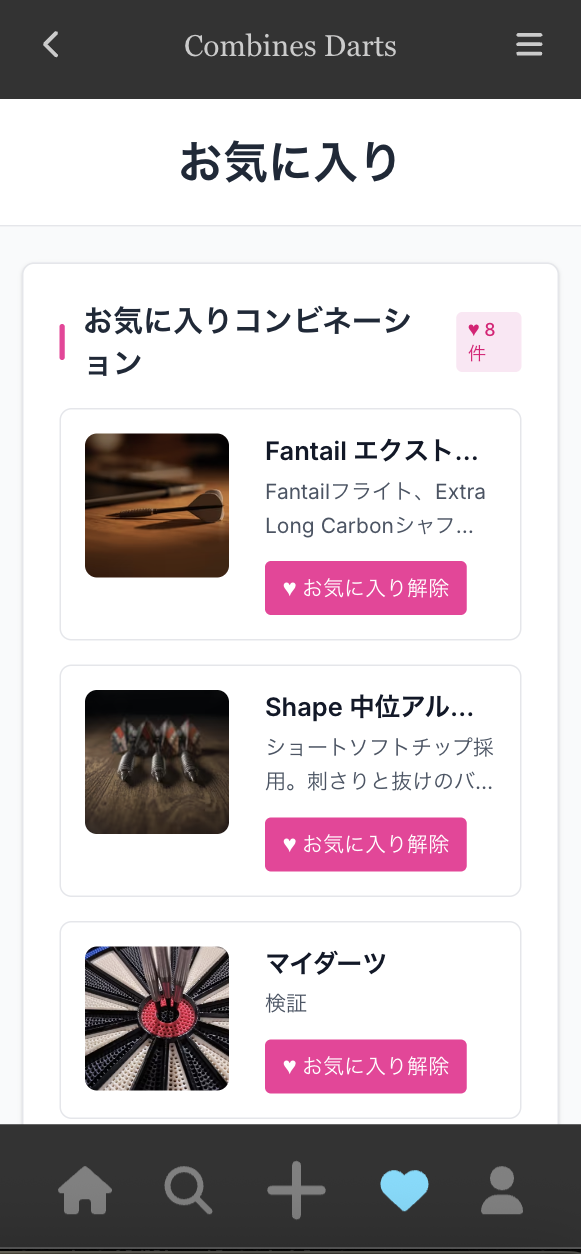View the Shape darts thumbnail image

tap(156, 761)
